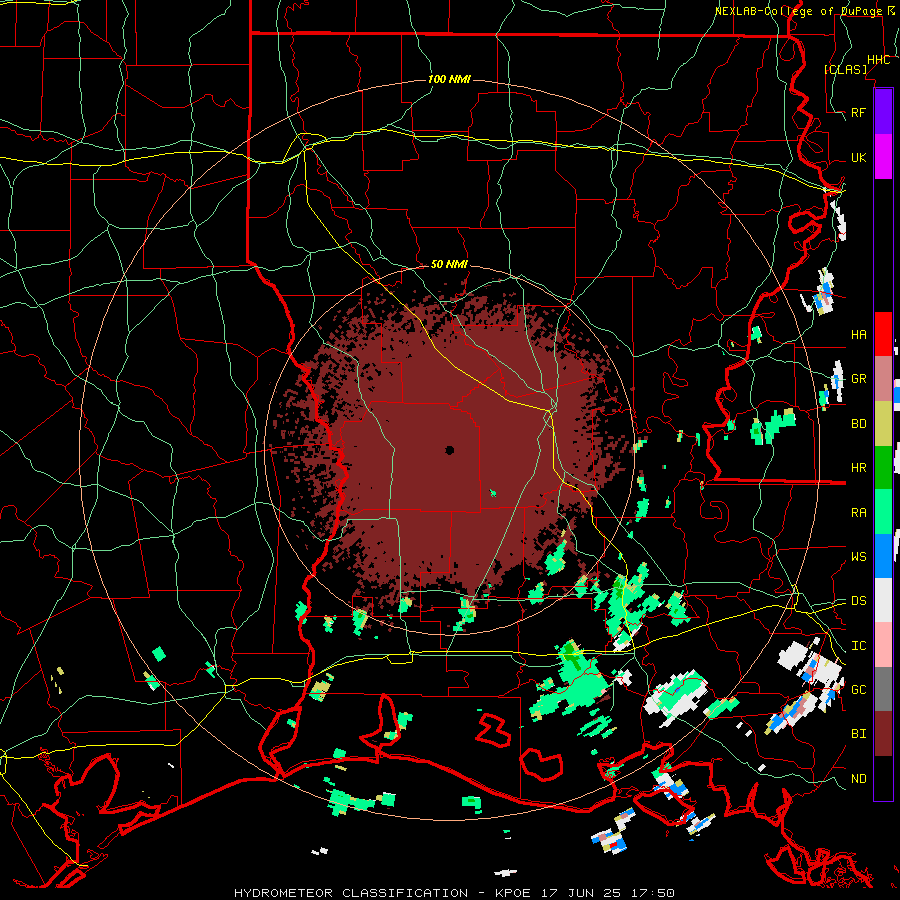Click the RA legend label

click(858, 512)
